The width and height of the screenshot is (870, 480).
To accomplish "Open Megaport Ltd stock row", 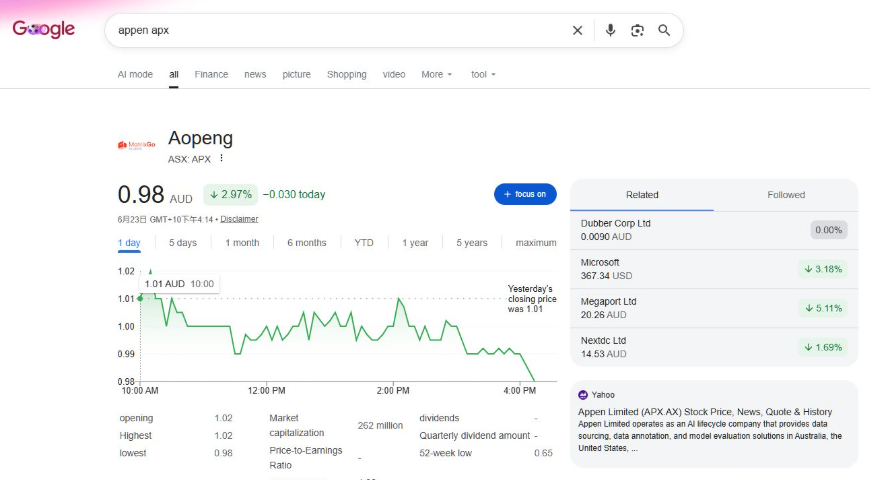I will (x=714, y=308).
